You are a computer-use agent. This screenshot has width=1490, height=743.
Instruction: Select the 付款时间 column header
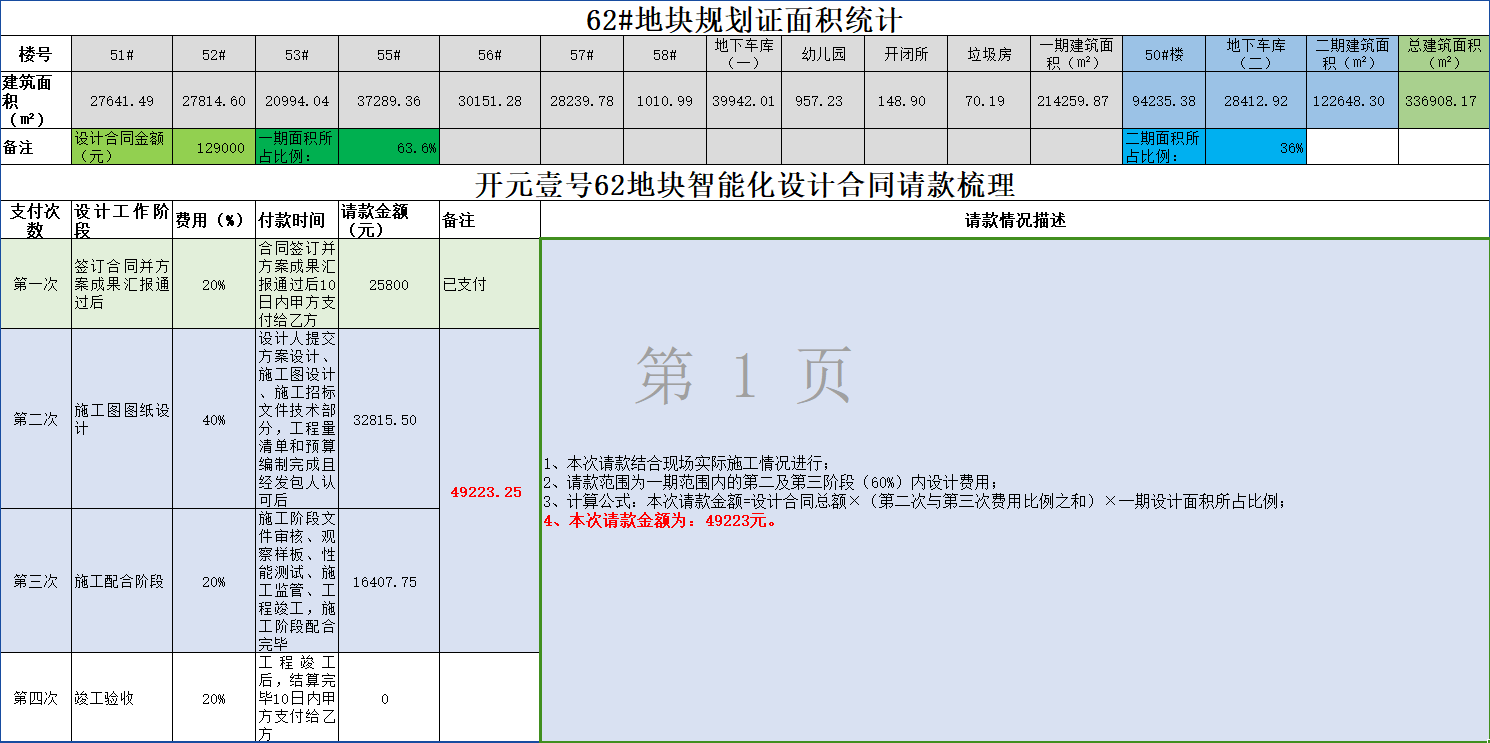[x=296, y=221]
